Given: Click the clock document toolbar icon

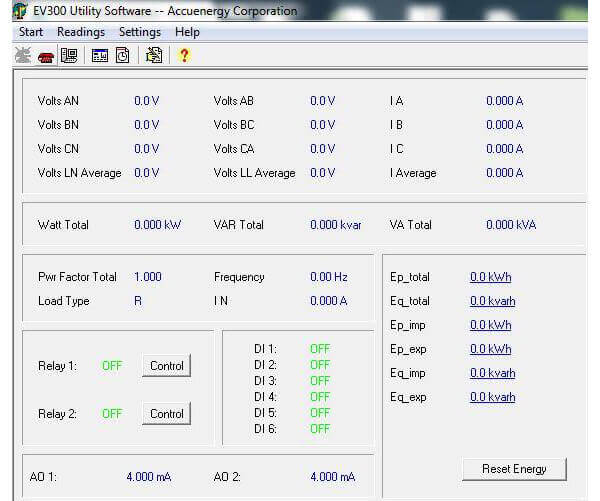Looking at the screenshot, I should pyautogui.click(x=122, y=56).
